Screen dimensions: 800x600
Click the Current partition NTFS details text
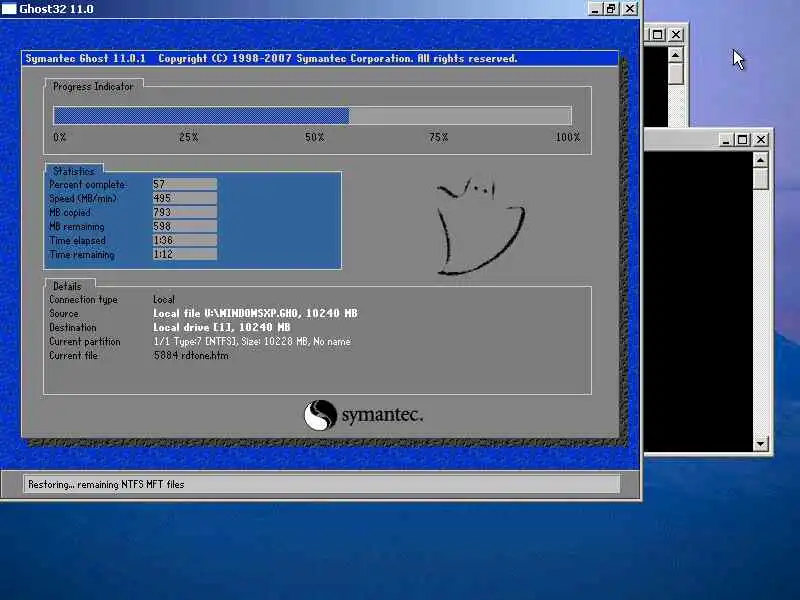(252, 341)
